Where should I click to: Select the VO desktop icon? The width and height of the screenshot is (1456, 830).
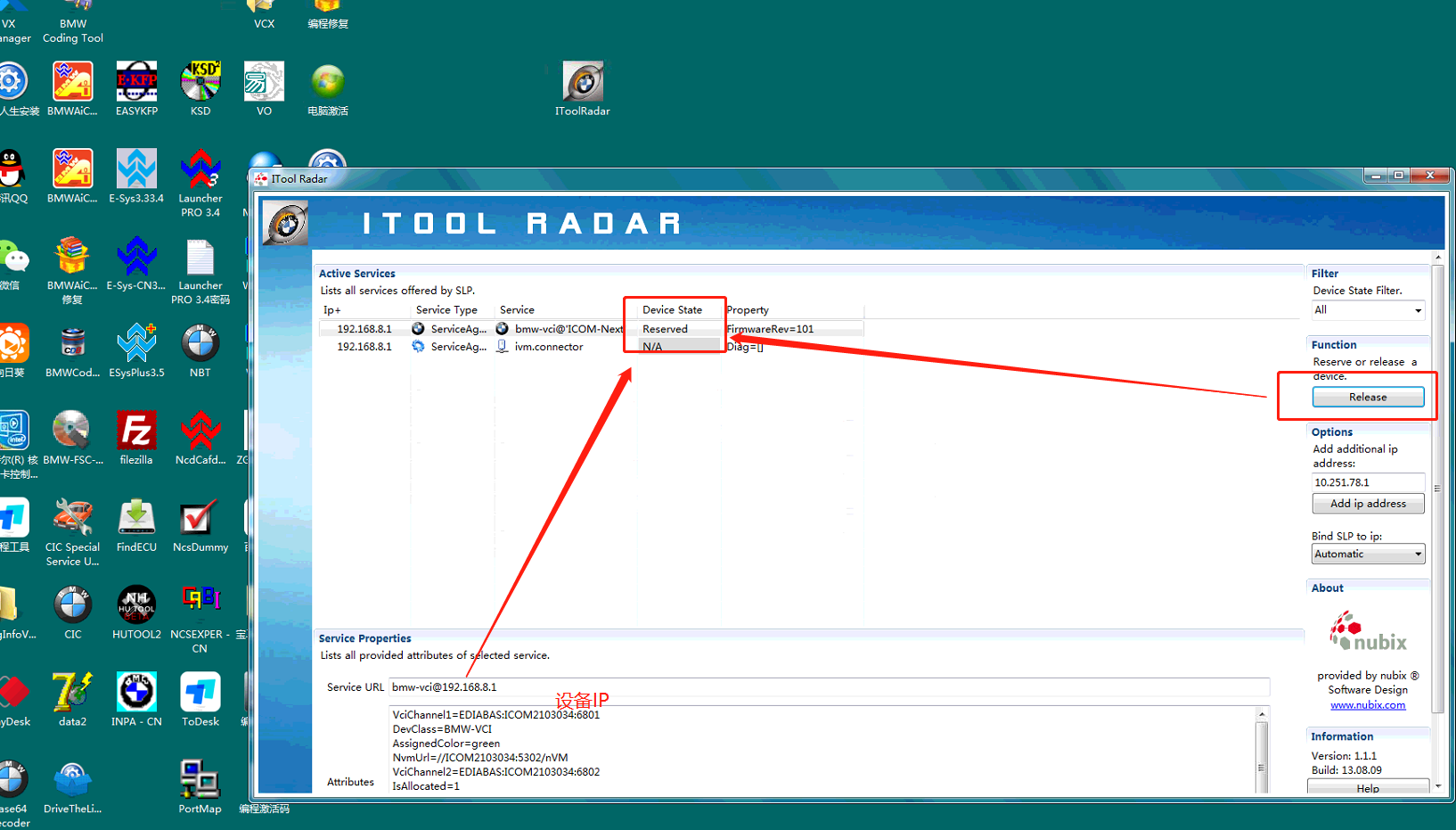pyautogui.click(x=264, y=88)
